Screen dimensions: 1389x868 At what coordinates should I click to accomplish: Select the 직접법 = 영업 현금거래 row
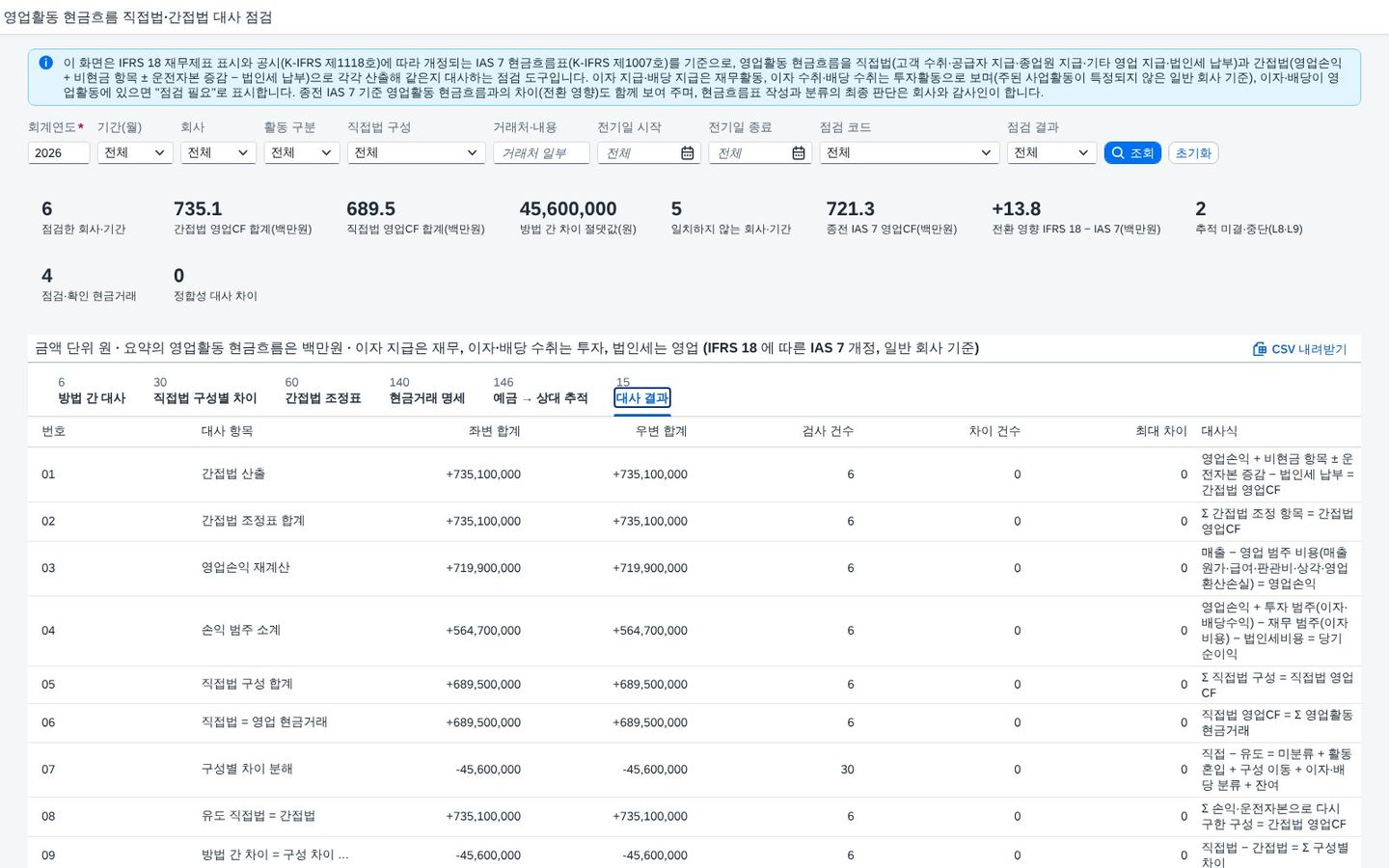click(694, 722)
